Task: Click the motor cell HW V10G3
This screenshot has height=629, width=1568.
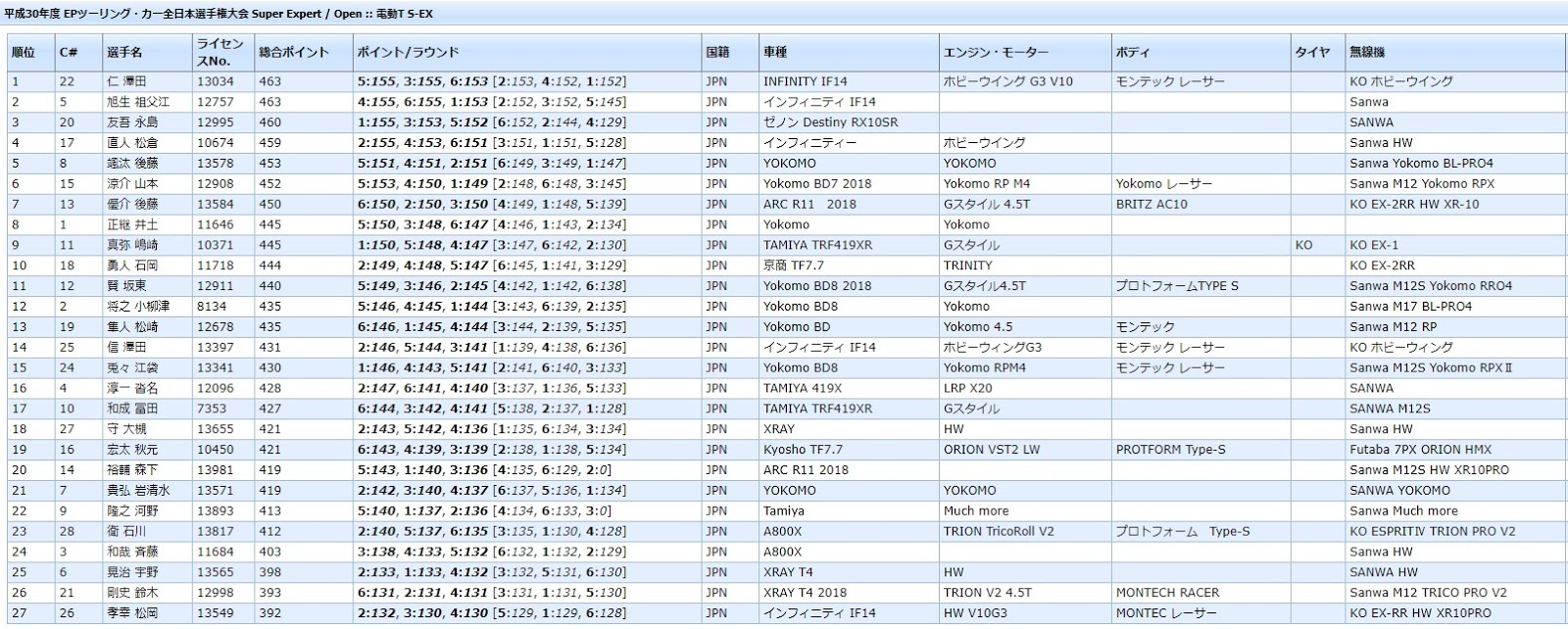Action: point(975,613)
